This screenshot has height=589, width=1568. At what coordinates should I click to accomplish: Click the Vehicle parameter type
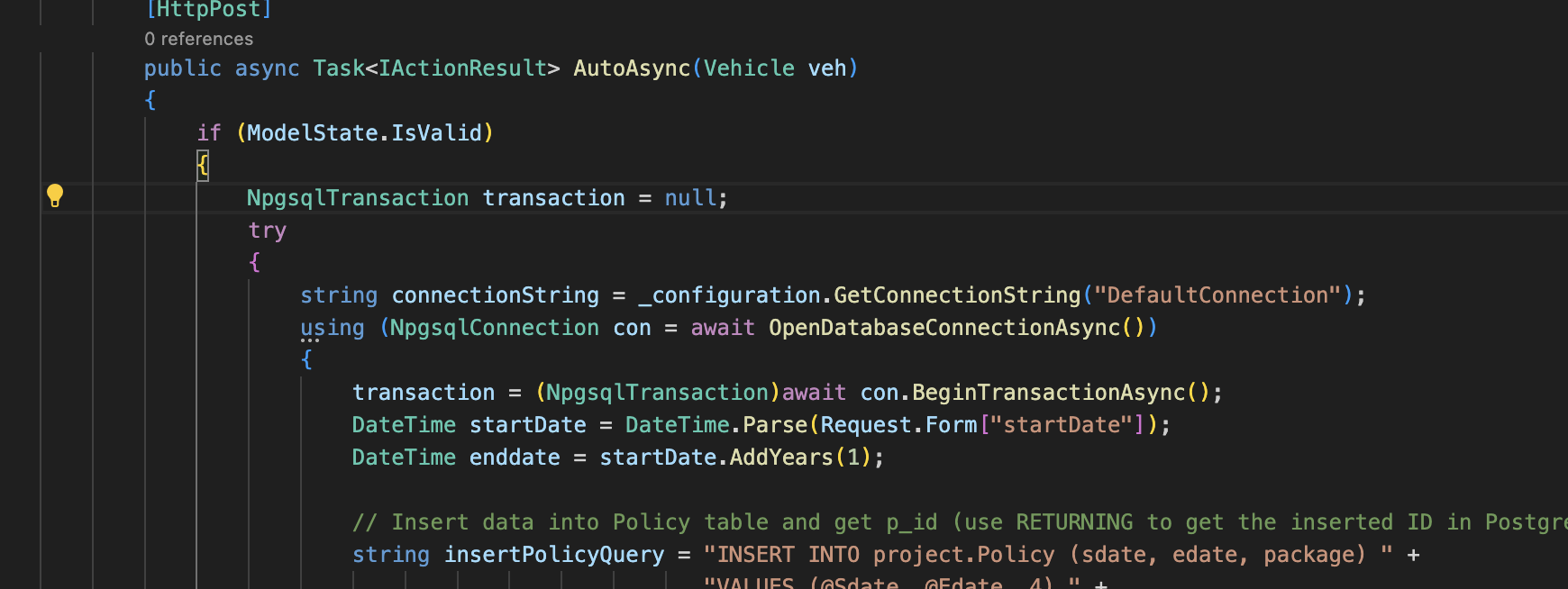point(748,68)
